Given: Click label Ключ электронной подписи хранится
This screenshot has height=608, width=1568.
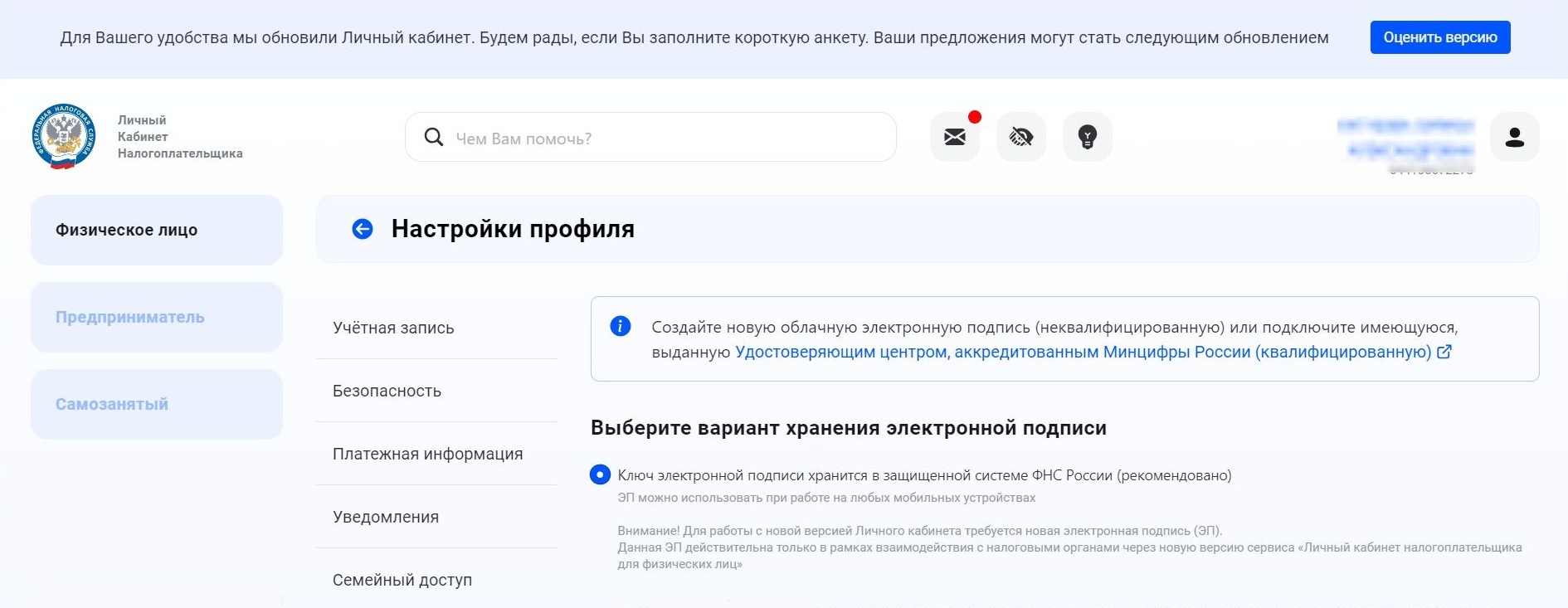Looking at the screenshot, I should (x=924, y=475).
